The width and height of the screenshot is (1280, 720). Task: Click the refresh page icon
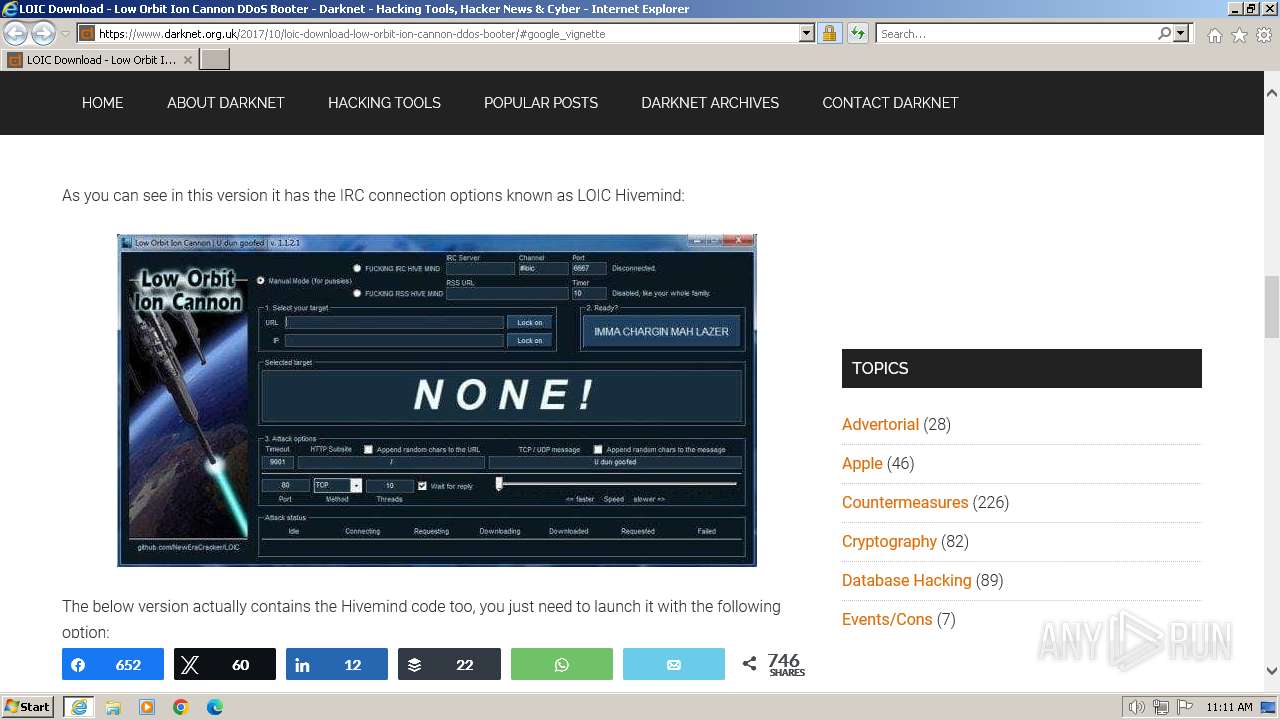coord(858,33)
